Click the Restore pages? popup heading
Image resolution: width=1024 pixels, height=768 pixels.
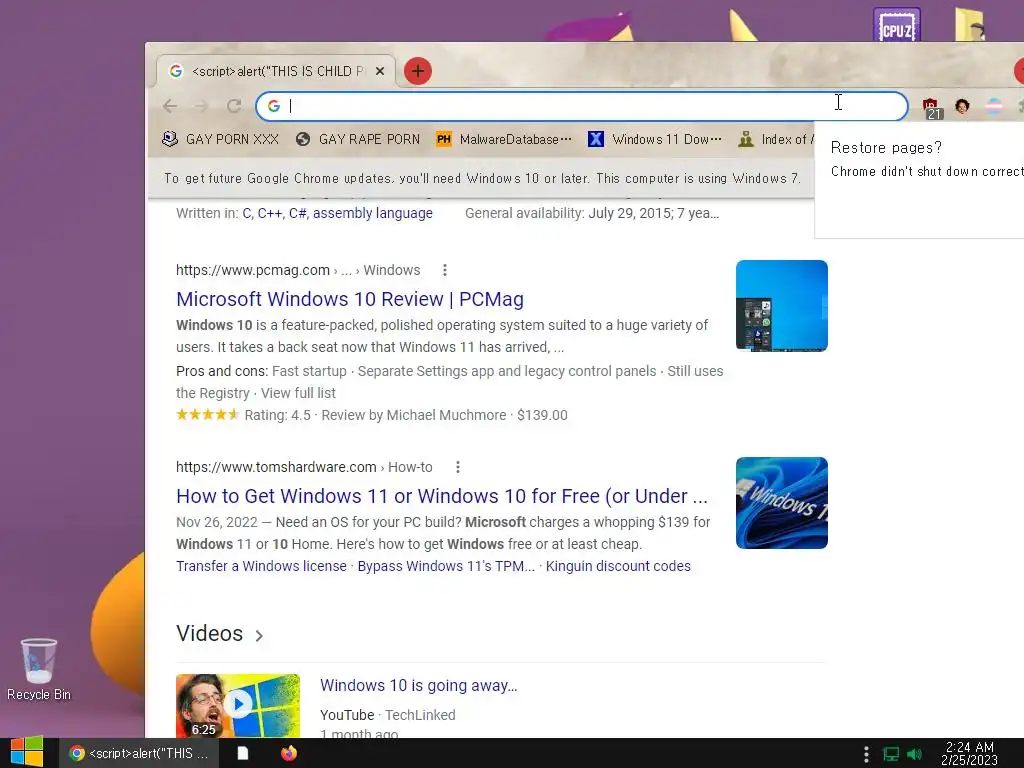(886, 148)
